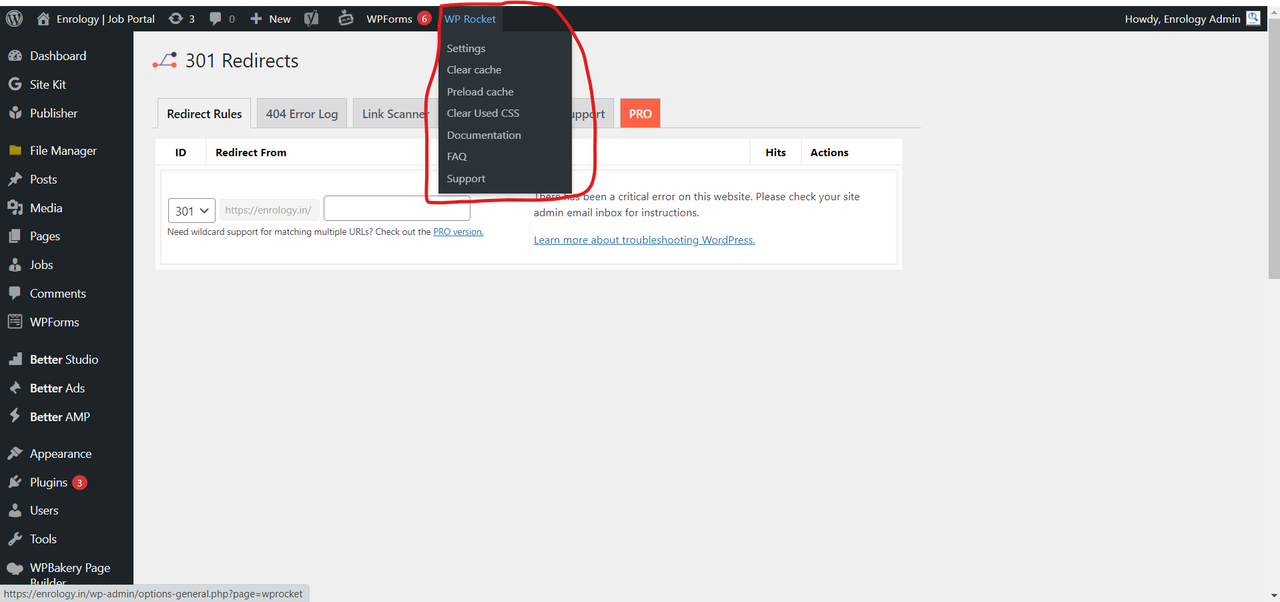
Task: Switch to the Link Scanner tab
Action: (x=395, y=114)
